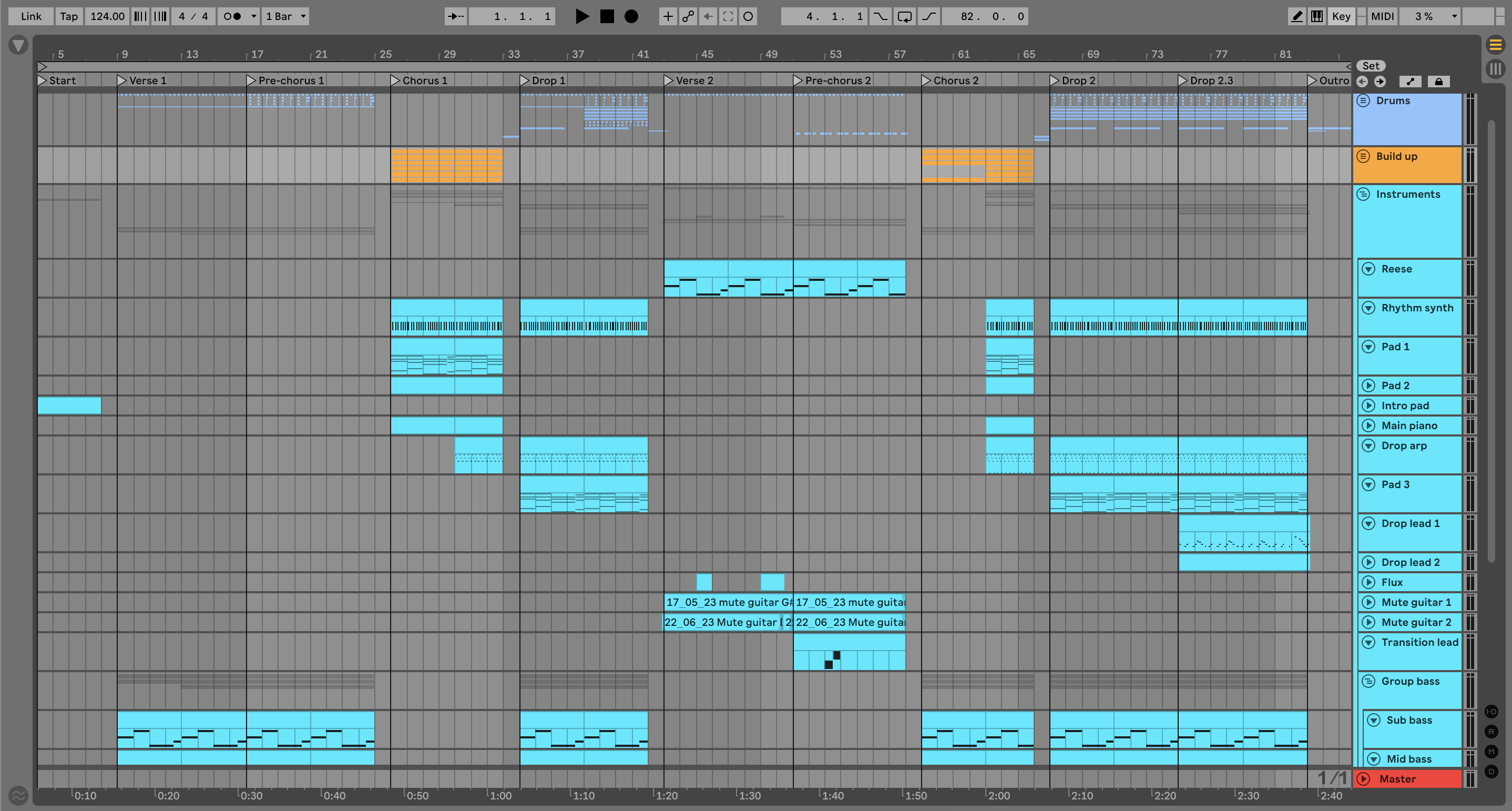Click time signature 4 / 4 field

(x=193, y=16)
